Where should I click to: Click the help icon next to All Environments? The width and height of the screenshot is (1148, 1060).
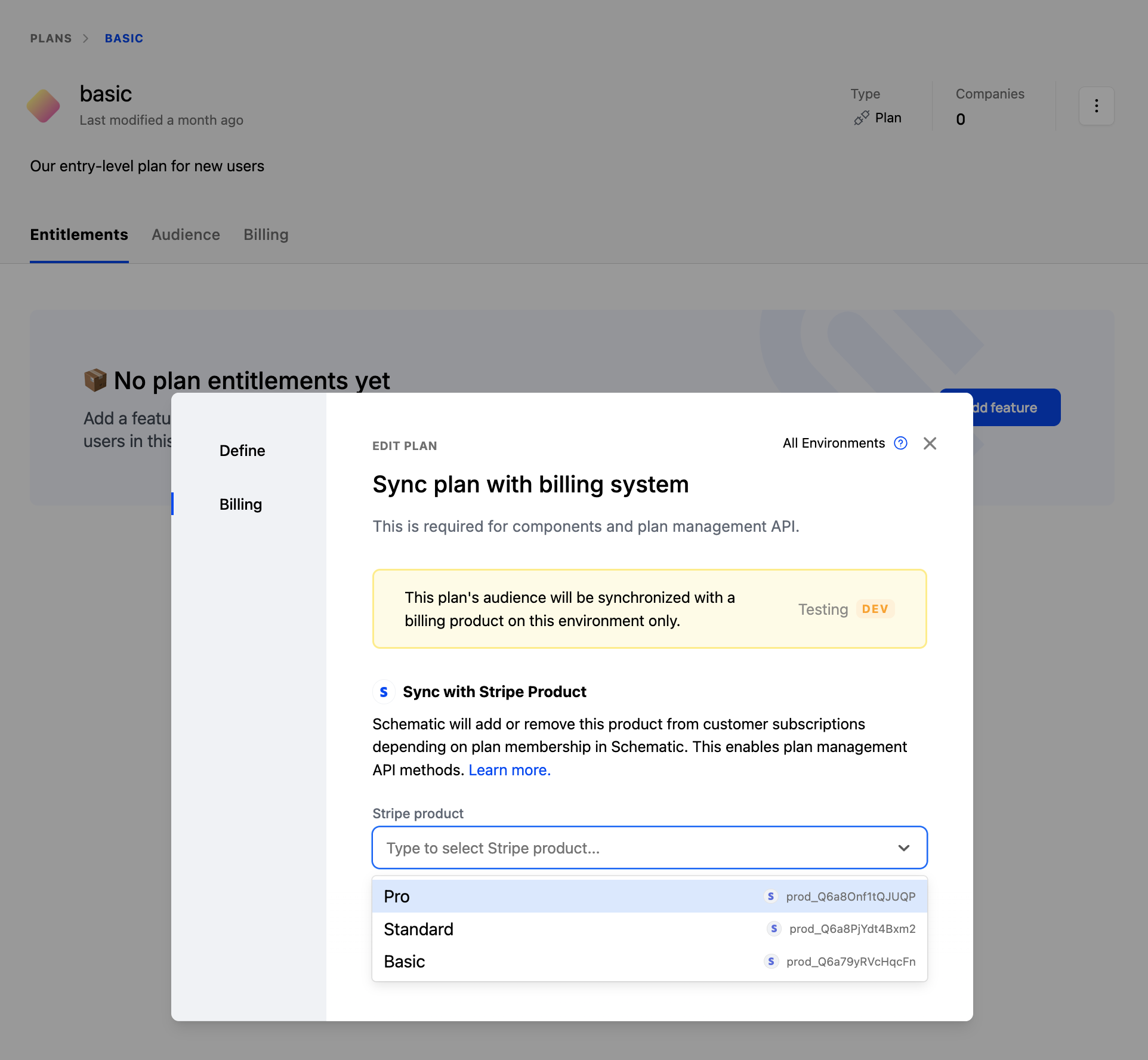900,443
